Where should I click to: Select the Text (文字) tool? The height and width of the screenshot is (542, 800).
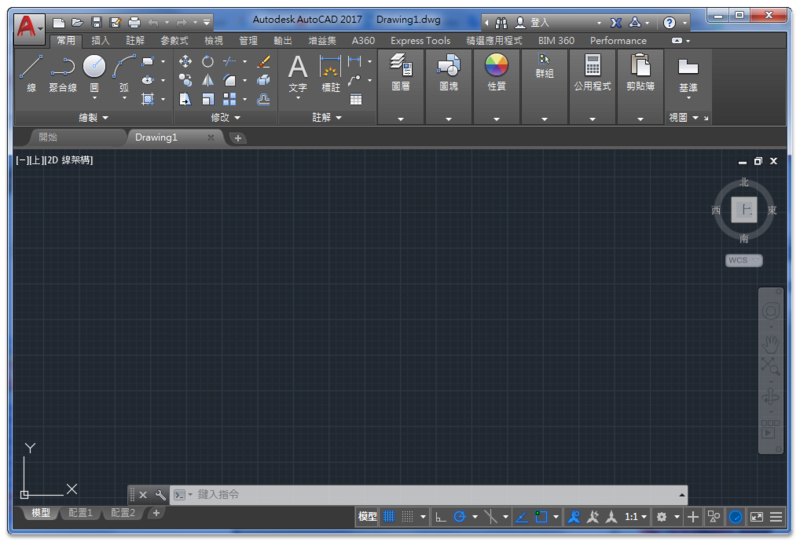pyautogui.click(x=297, y=74)
